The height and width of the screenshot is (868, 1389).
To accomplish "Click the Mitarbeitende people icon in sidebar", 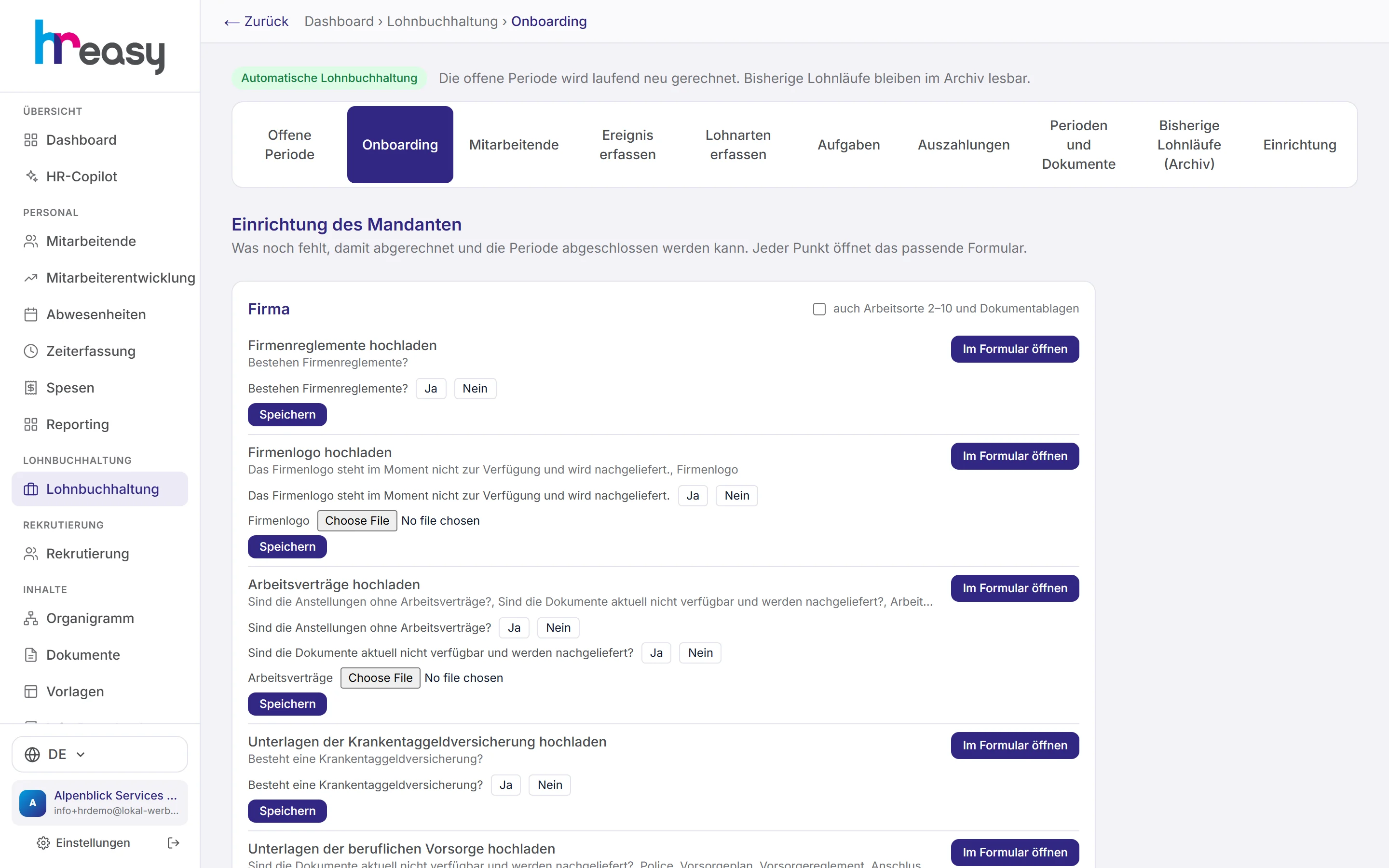I will click(x=31, y=241).
